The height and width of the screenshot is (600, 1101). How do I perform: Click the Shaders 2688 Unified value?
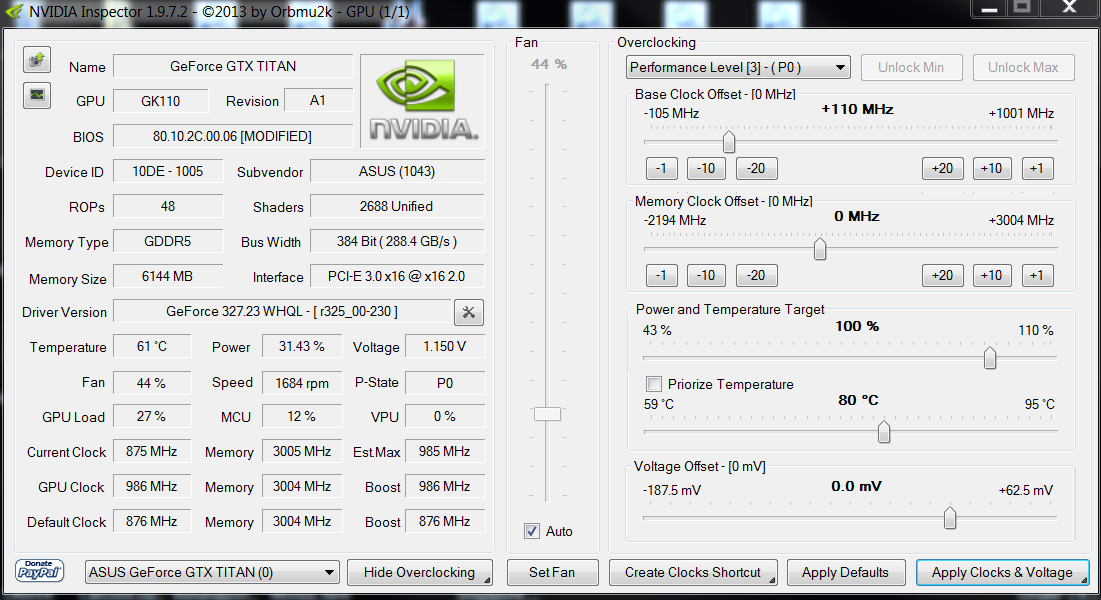pos(397,206)
